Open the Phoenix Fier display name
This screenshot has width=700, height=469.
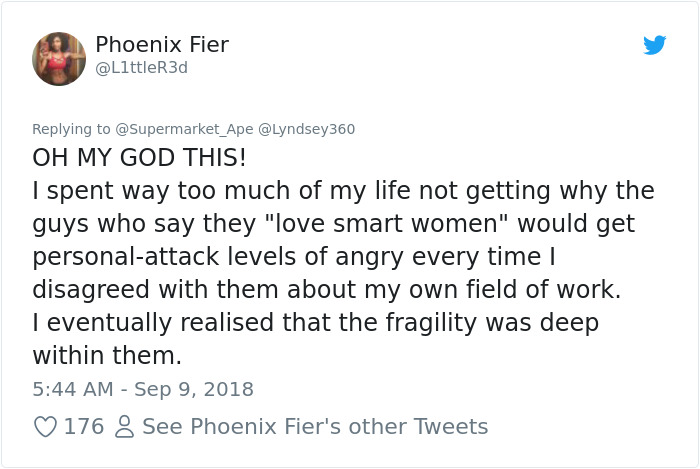click(x=162, y=45)
